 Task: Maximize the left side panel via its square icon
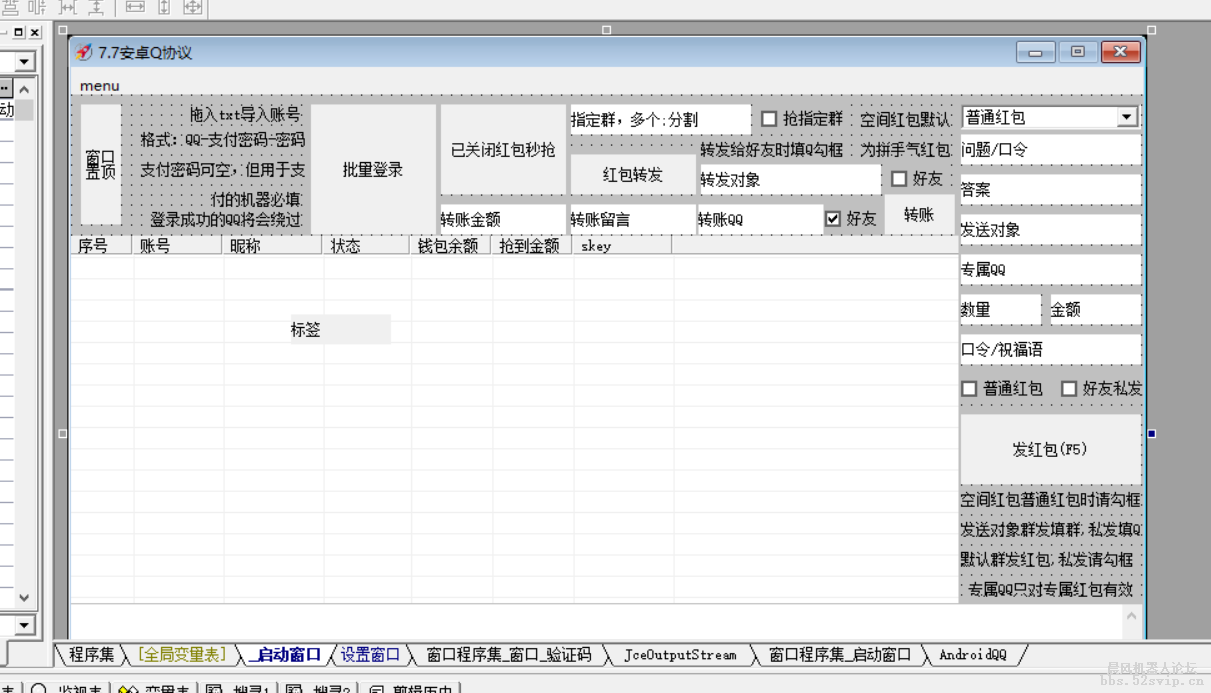point(18,32)
